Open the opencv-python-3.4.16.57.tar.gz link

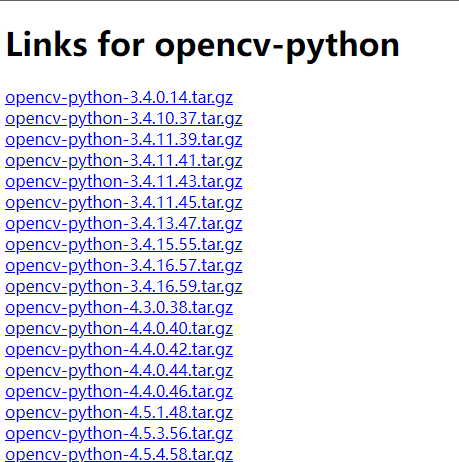(124, 266)
